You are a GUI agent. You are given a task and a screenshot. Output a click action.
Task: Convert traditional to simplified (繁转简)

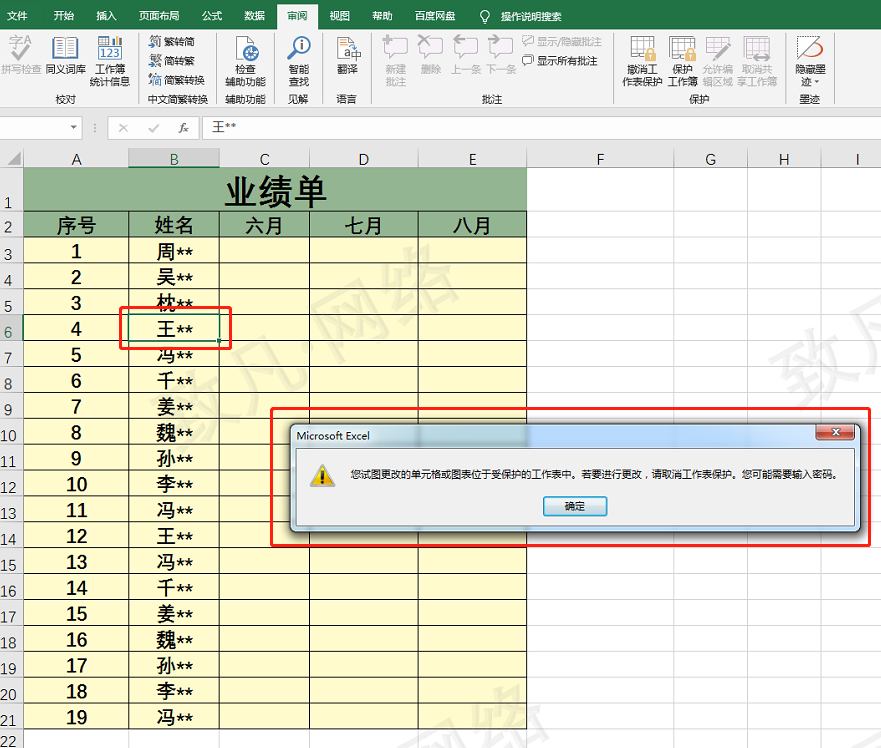point(172,42)
